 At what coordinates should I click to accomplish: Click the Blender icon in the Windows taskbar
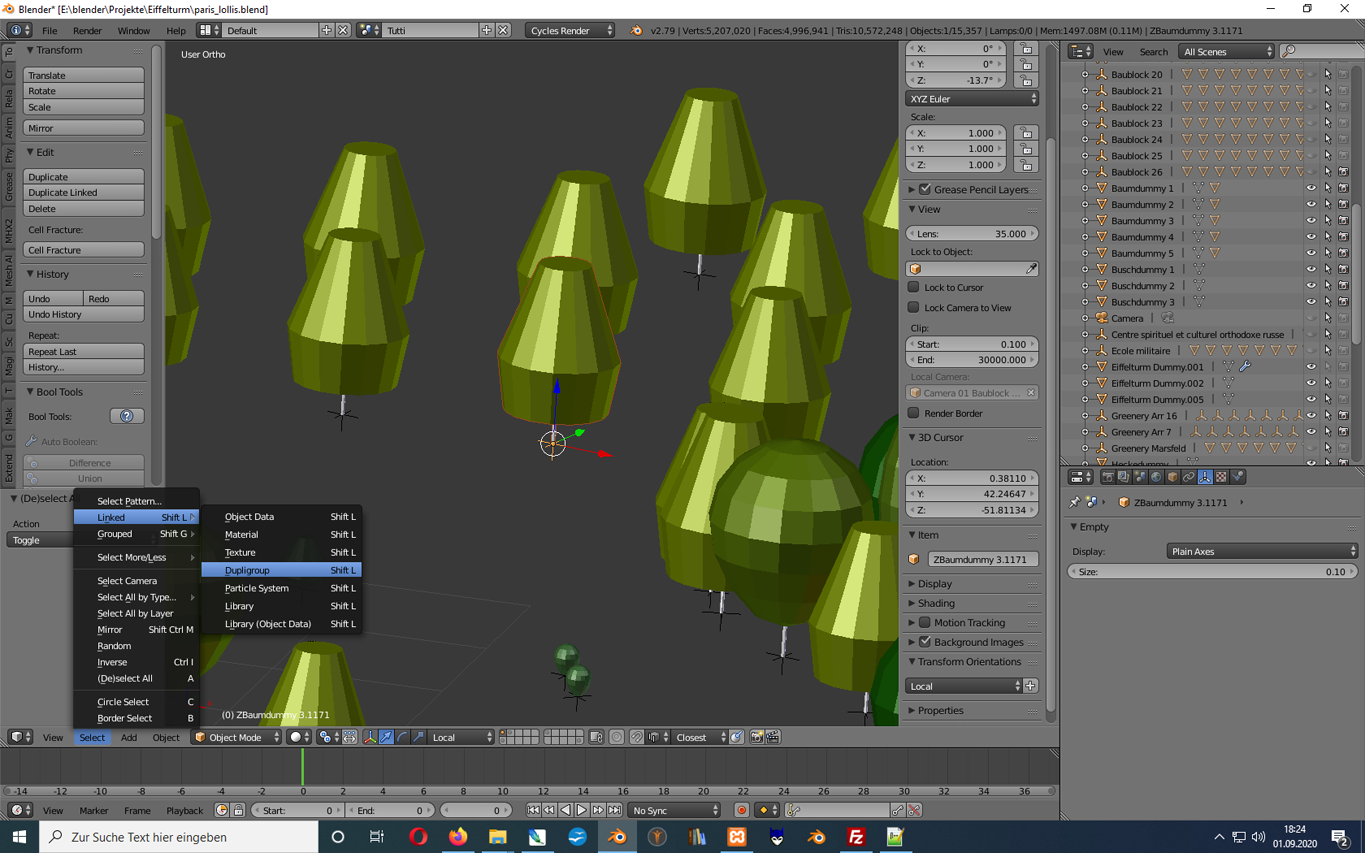point(617,837)
